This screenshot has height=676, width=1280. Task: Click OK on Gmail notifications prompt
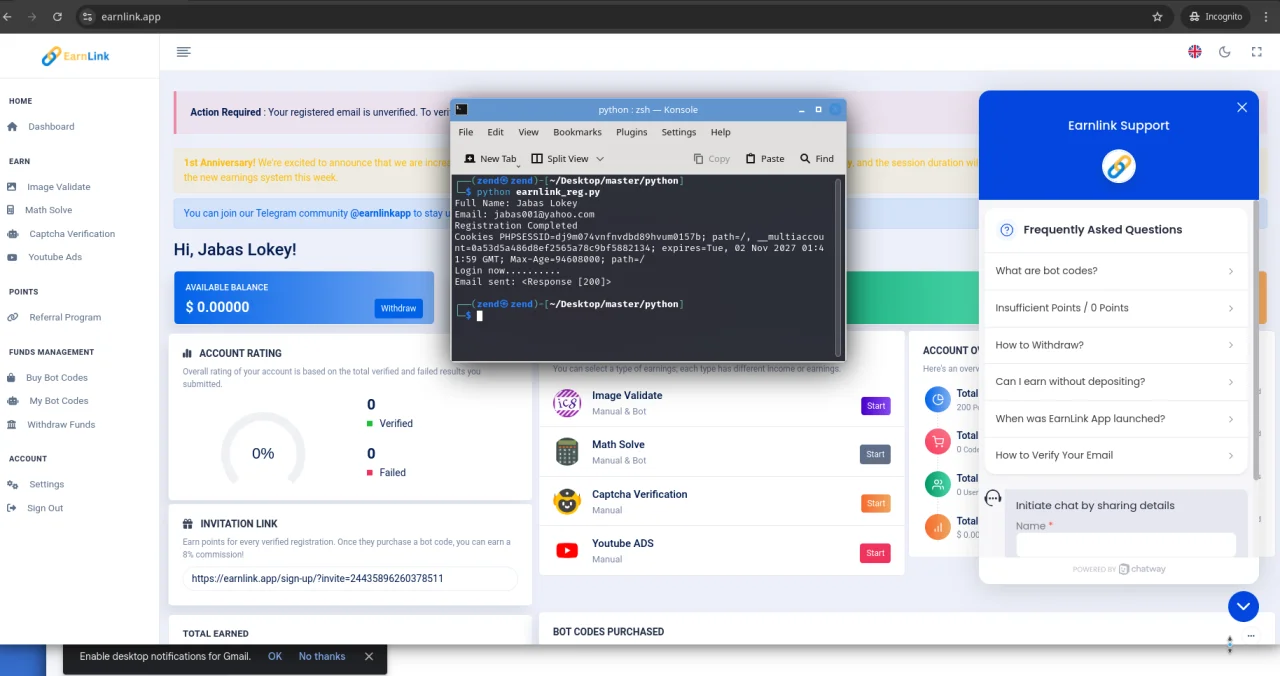coord(275,657)
